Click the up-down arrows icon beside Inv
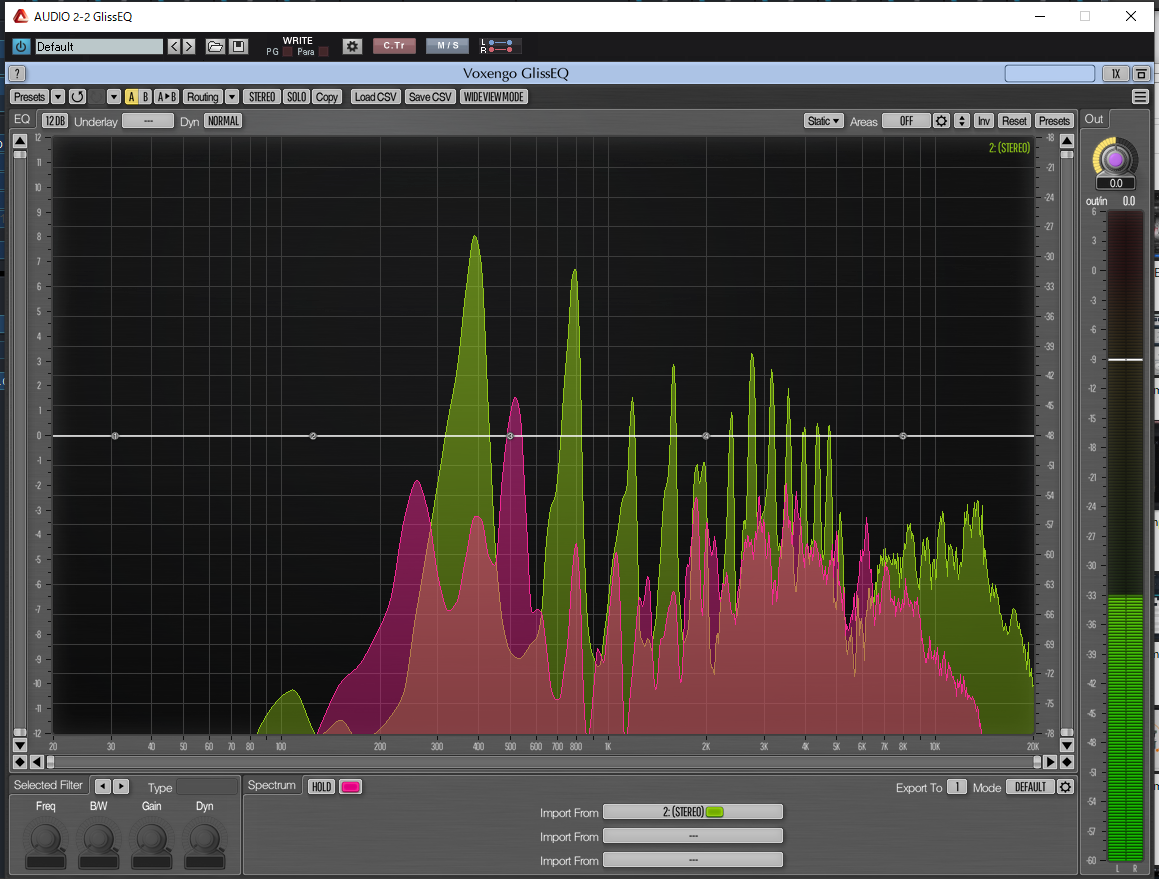The width and height of the screenshot is (1159, 879). [x=962, y=121]
